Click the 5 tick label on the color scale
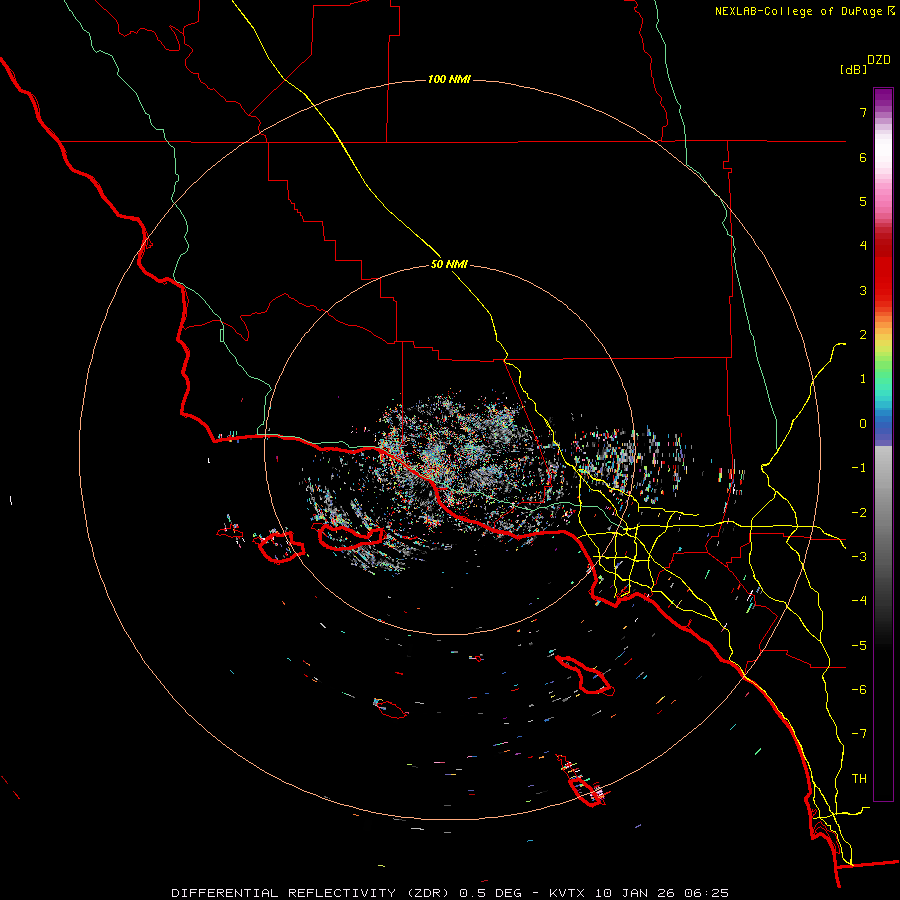 point(863,201)
